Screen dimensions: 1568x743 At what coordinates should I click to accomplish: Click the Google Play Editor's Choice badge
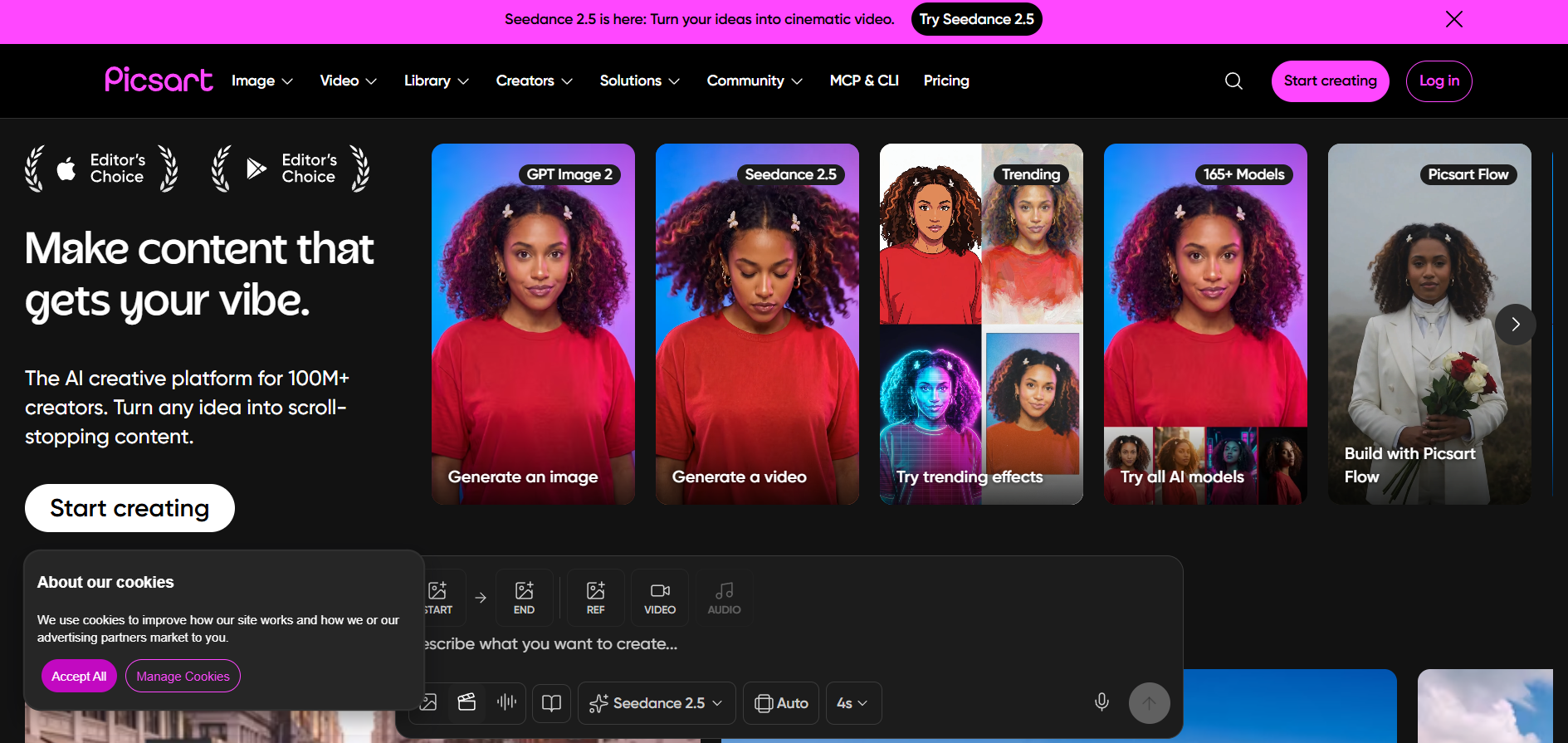pyautogui.click(x=291, y=169)
